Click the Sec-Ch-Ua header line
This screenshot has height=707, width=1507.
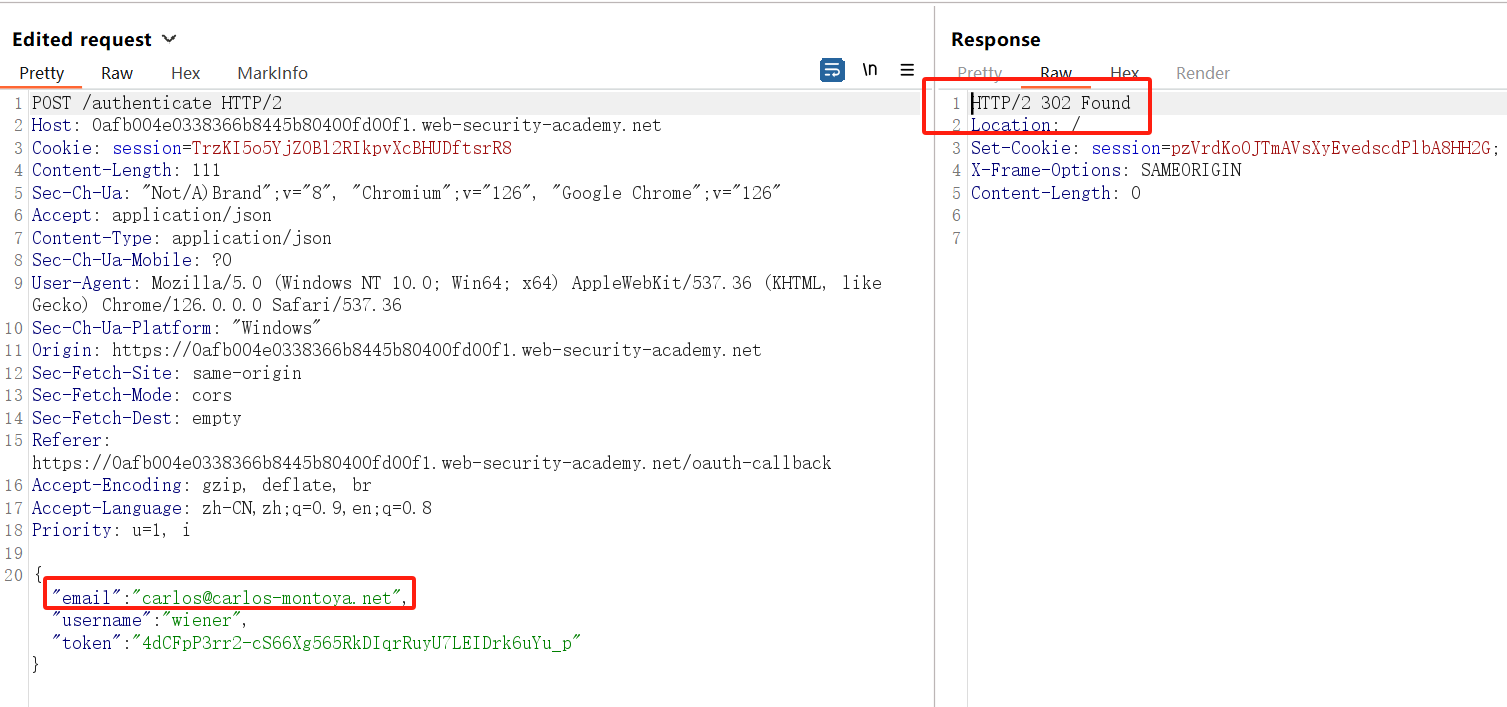406,193
